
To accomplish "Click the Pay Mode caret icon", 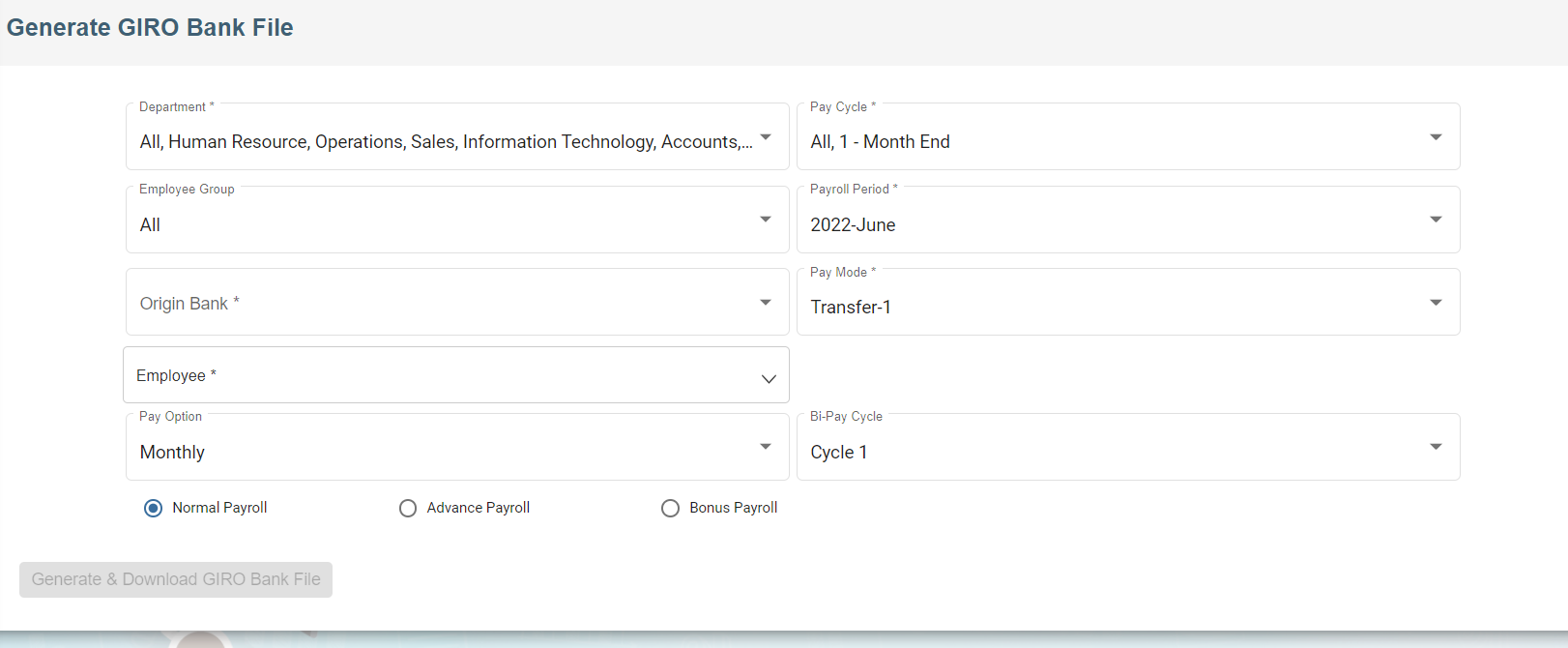I will 1436,303.
